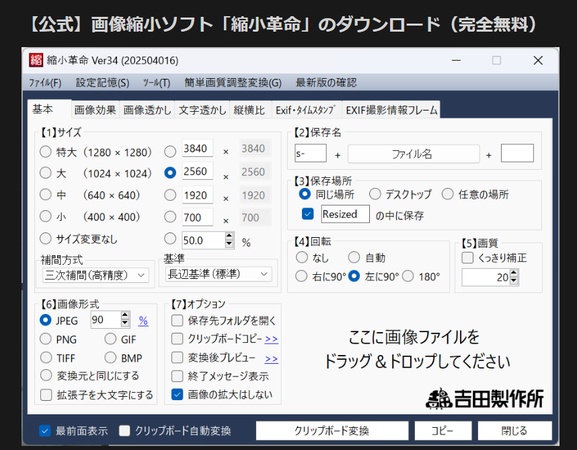
Task: Open the 設定記憶(S) menu
Action: point(102,83)
